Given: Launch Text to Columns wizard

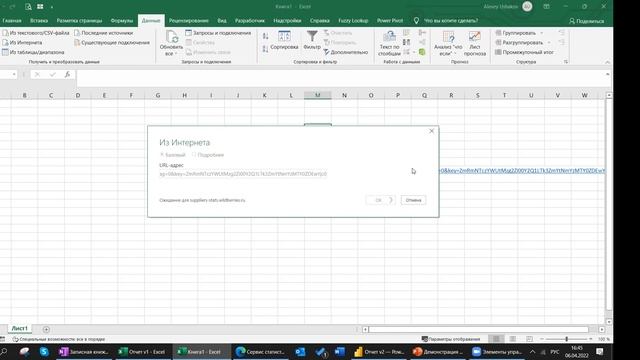Looking at the screenshot, I should pyautogui.click(x=389, y=43).
